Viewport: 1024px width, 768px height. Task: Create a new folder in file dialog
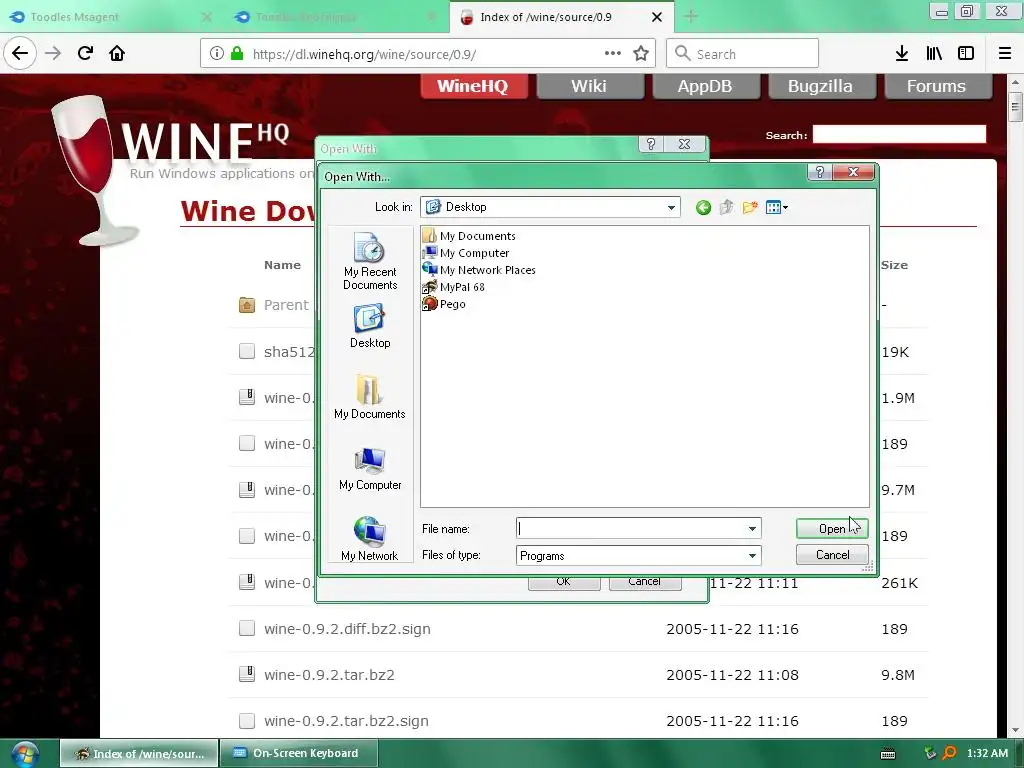tap(750, 208)
